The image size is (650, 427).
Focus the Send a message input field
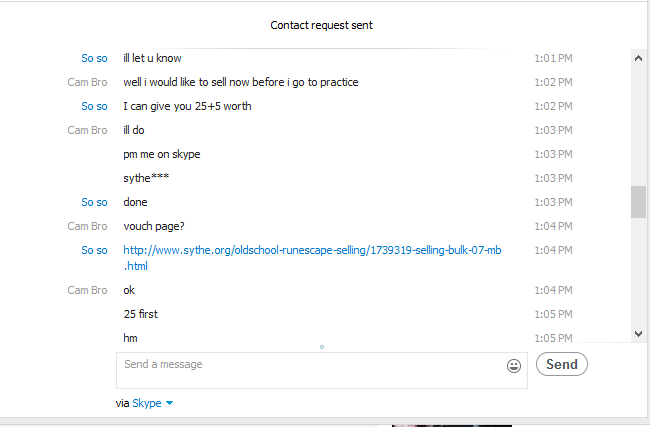tap(322, 370)
